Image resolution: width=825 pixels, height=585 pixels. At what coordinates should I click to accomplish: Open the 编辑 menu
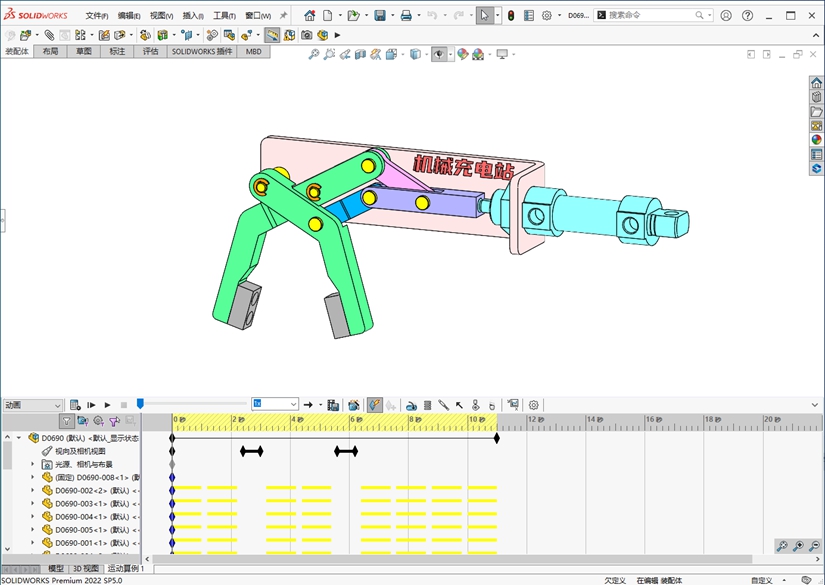coord(129,16)
